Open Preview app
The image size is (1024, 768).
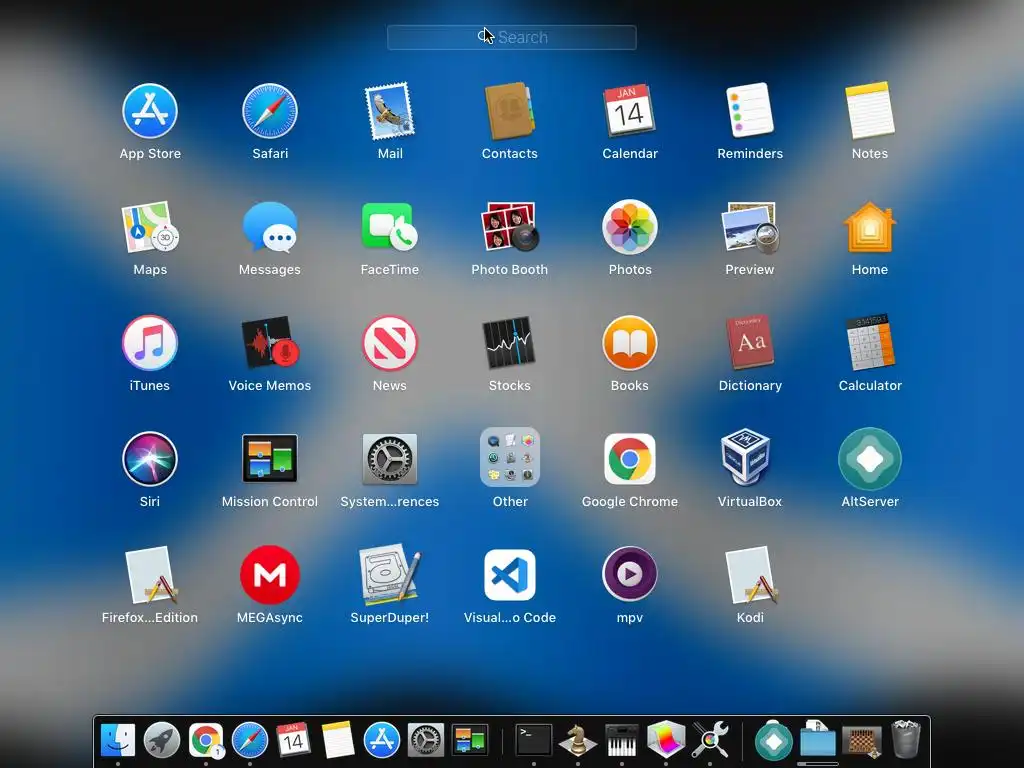pos(750,227)
